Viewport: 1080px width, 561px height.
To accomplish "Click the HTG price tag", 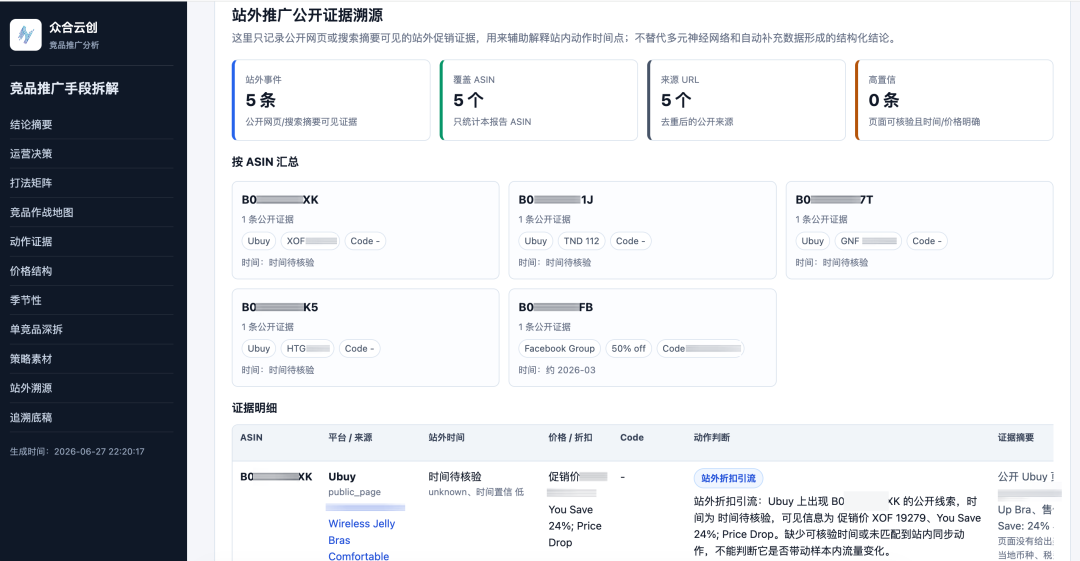I will click(x=307, y=349).
